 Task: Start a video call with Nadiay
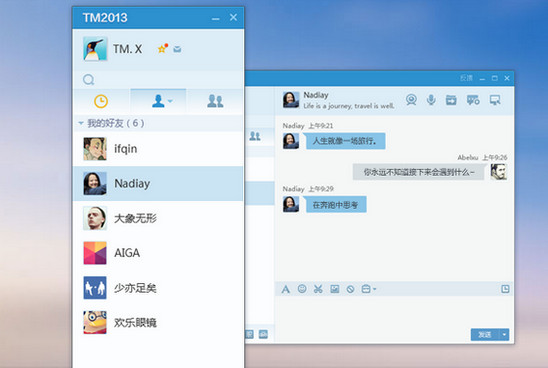411,100
